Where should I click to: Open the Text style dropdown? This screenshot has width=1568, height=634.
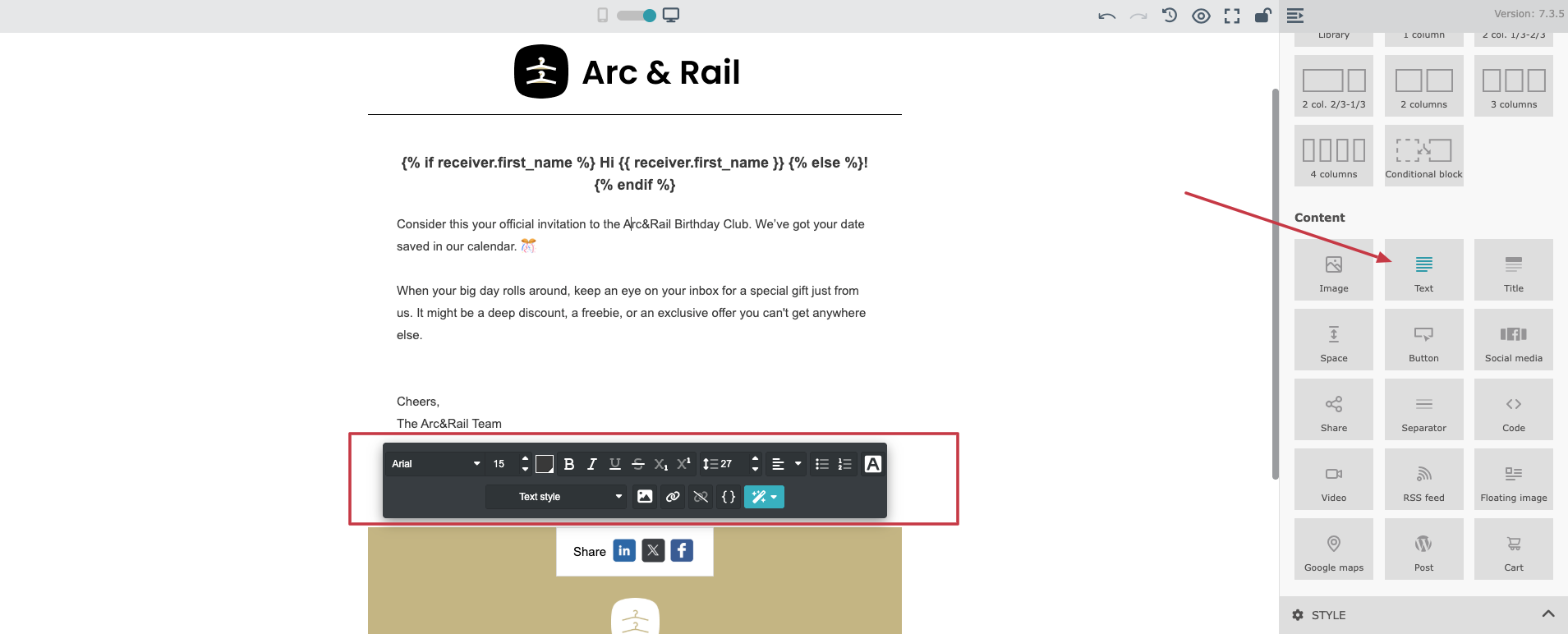556,497
